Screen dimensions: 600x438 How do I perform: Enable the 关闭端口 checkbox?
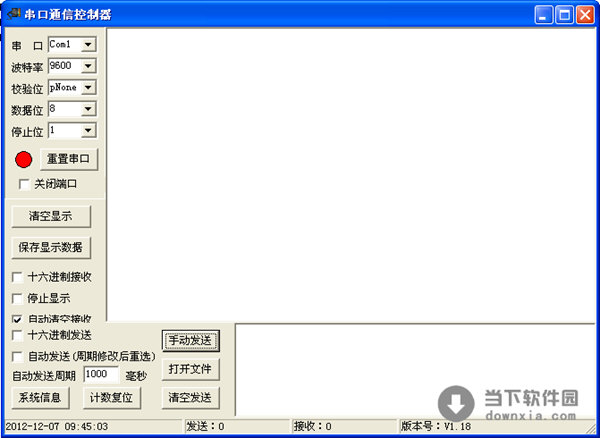tap(25, 184)
